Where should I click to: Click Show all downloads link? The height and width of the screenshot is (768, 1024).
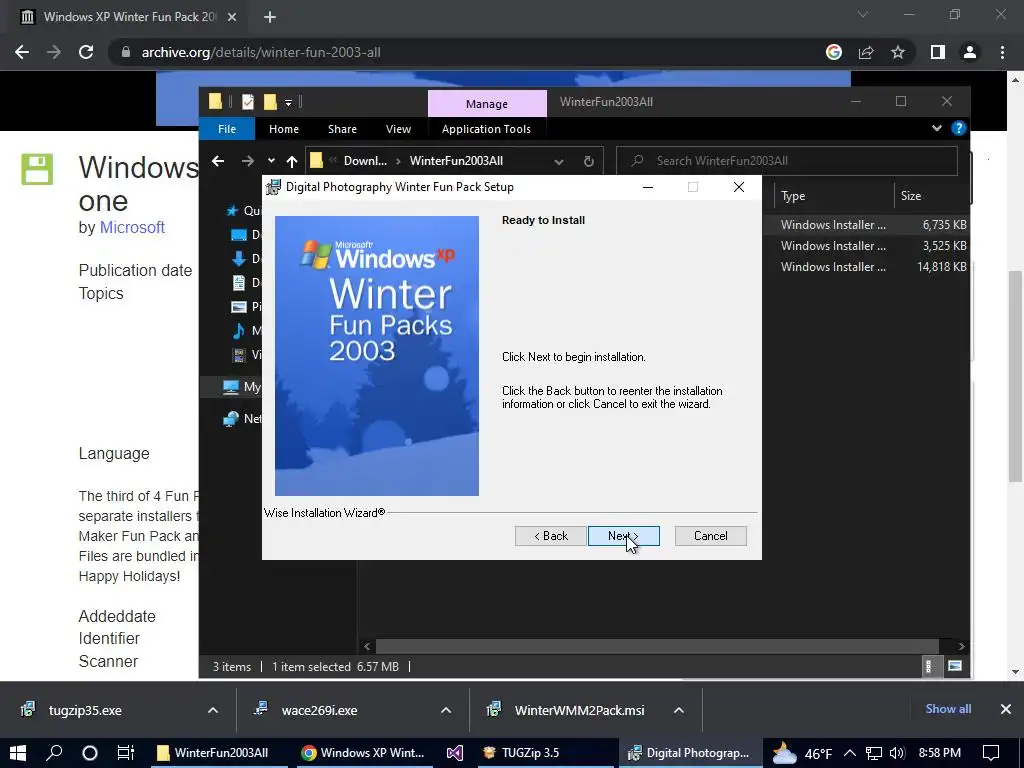click(x=948, y=709)
